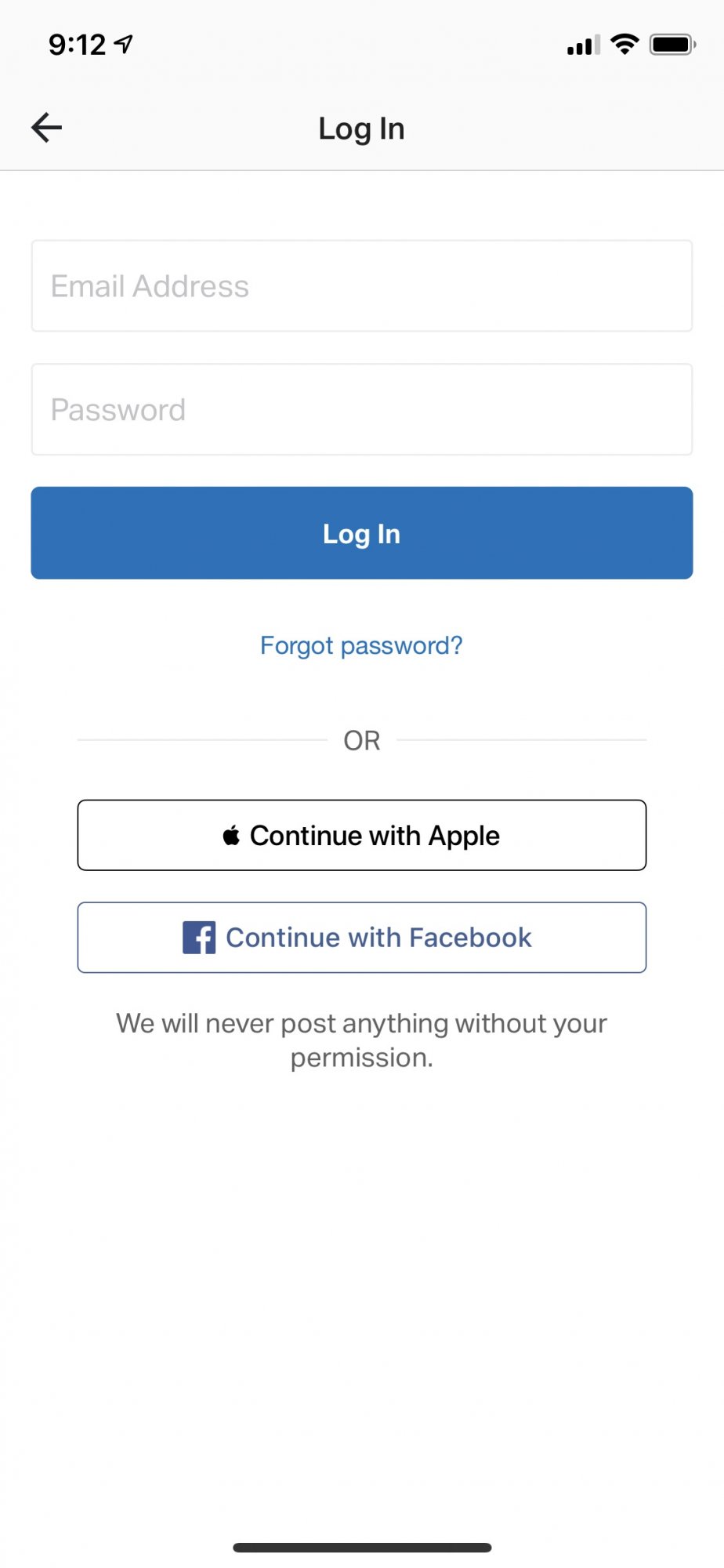The image size is (724, 1568).
Task: Click the Facebook logo icon
Action: [x=199, y=938]
